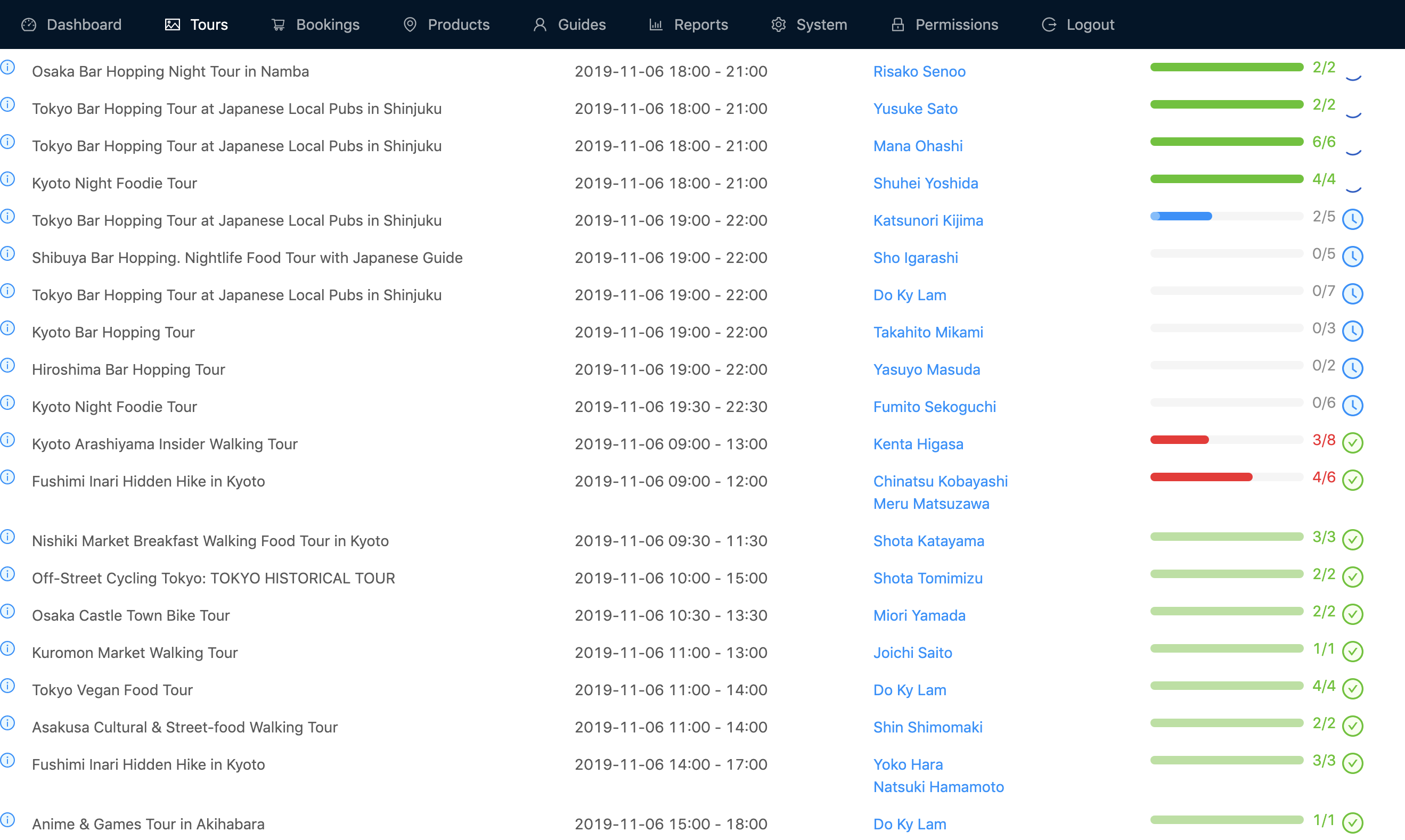Click info icon beside Osaka Bar Hopping Night Tour
The width and height of the screenshot is (1405, 840).
(7, 68)
